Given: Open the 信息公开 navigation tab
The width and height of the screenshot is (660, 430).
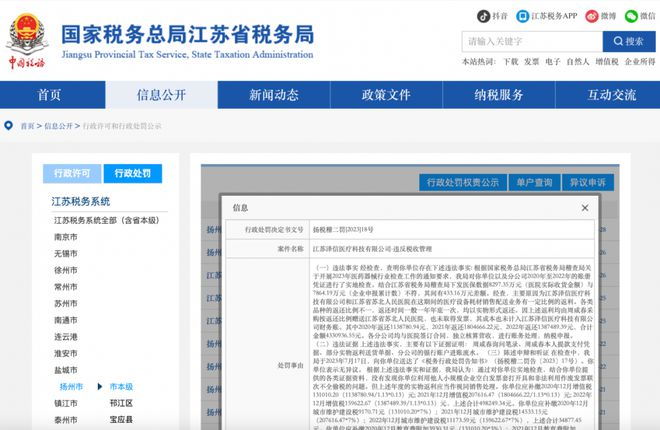Looking at the screenshot, I should point(161,95).
